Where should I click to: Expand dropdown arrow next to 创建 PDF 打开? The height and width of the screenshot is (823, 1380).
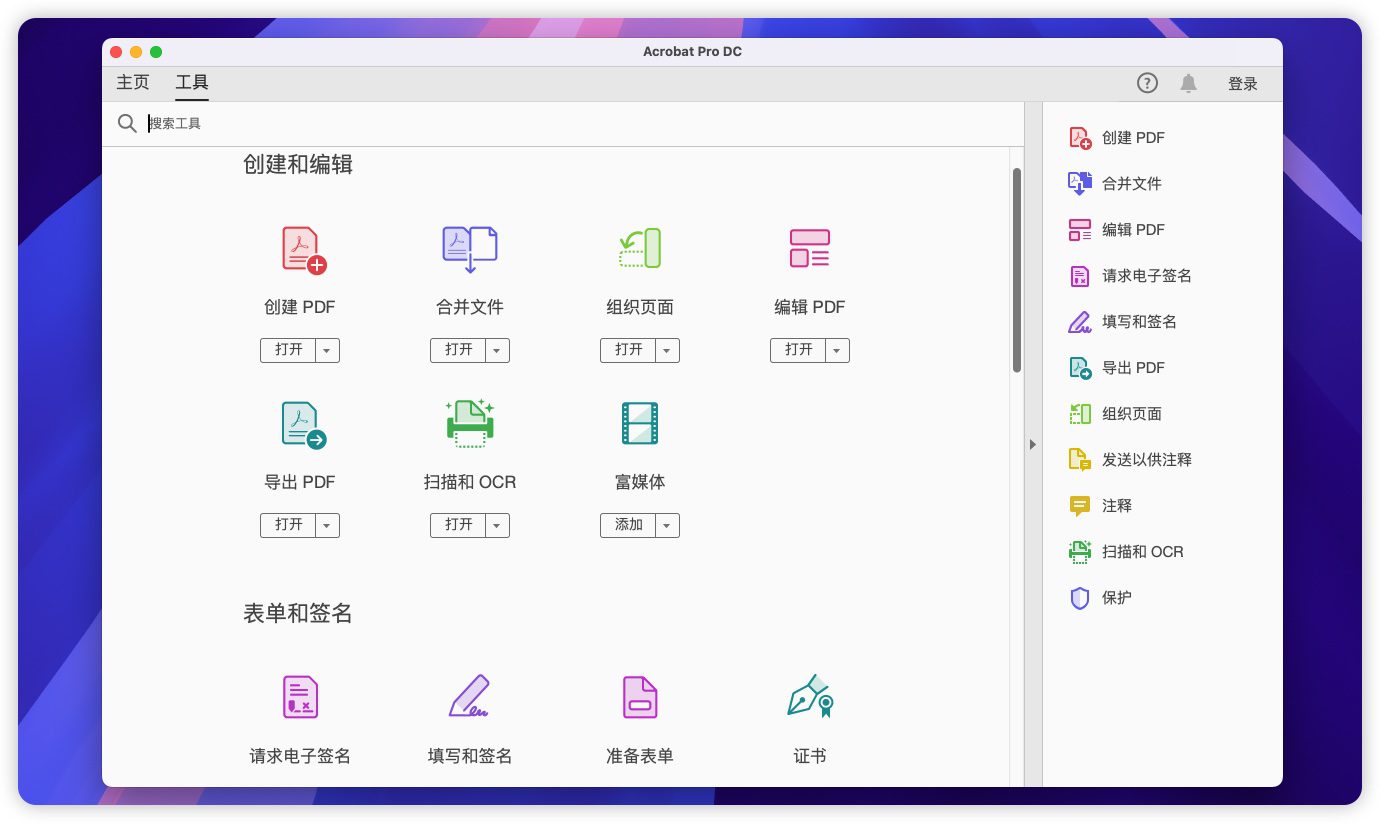(x=328, y=350)
